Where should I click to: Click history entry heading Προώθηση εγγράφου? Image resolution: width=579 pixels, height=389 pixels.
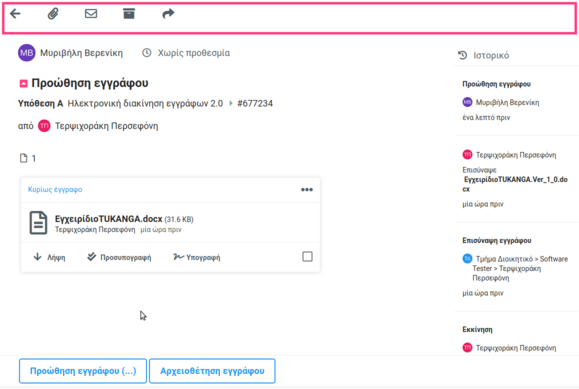click(496, 84)
